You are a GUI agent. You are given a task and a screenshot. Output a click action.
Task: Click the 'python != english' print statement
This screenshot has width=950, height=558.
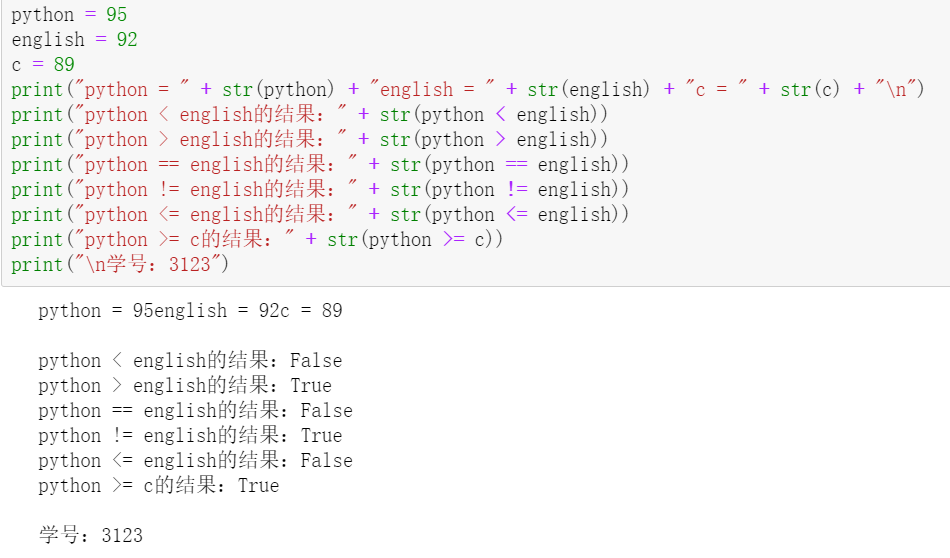click(x=320, y=190)
